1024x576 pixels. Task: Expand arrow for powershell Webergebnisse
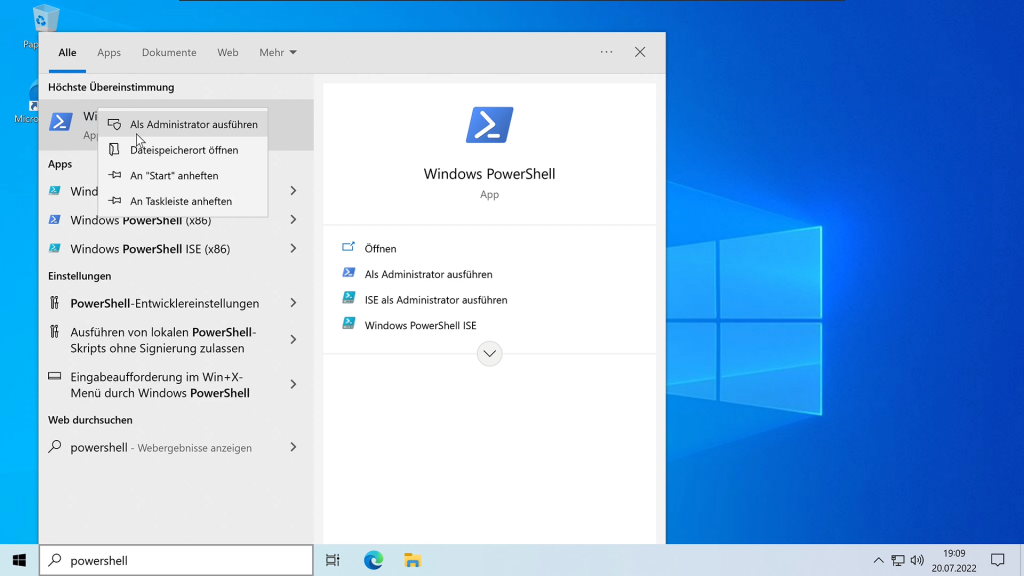click(x=293, y=447)
